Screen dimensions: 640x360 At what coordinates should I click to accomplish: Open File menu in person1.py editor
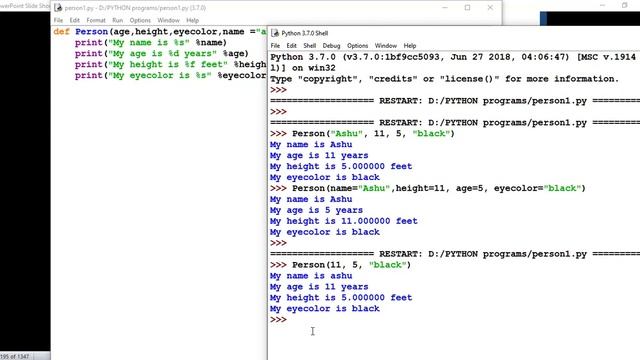pyautogui.click(x=58, y=20)
